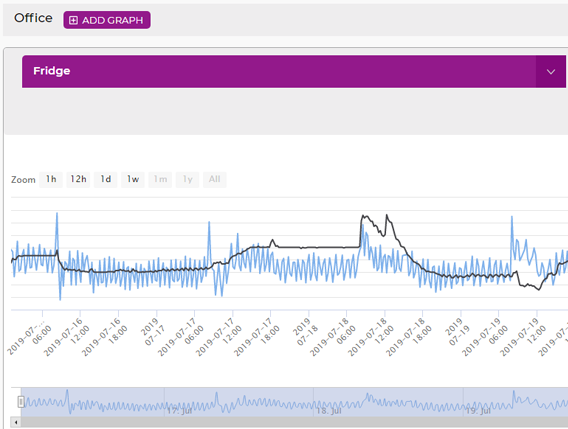Set zoom range to 12h
The width and height of the screenshot is (568, 429).
[x=78, y=179]
